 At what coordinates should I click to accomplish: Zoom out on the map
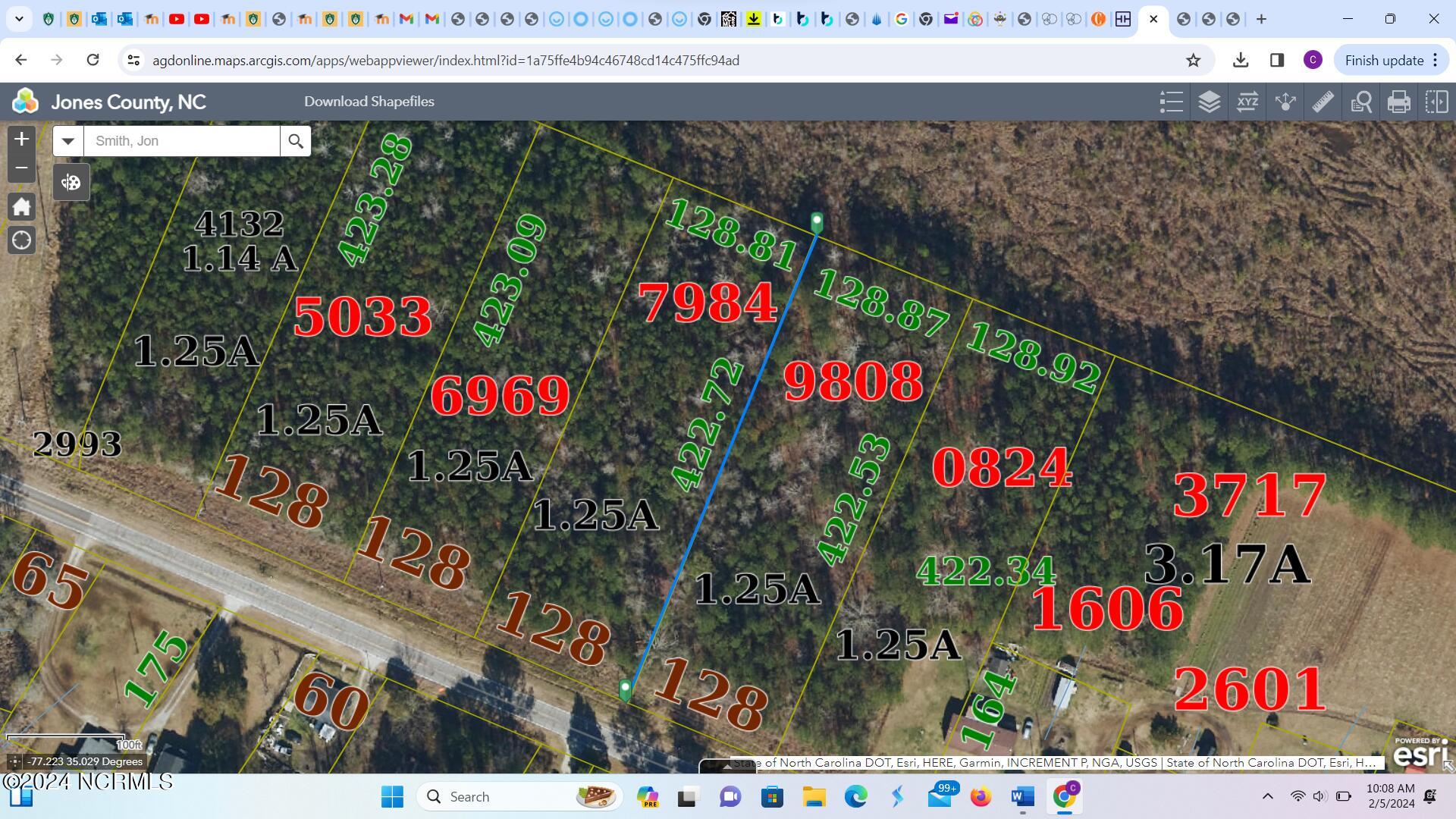[21, 168]
